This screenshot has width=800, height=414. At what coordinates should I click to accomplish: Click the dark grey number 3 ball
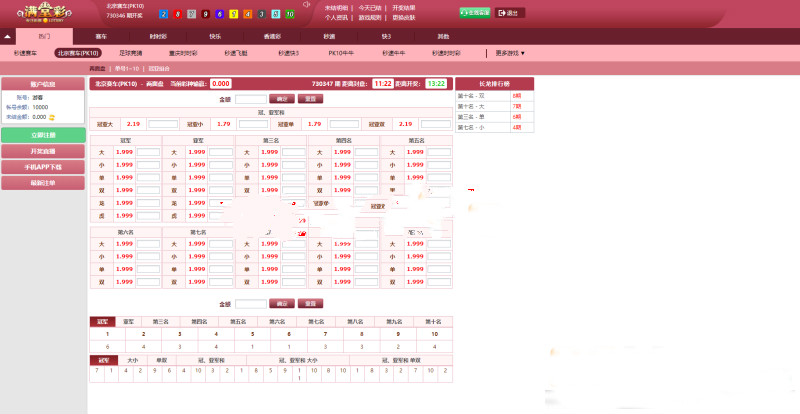261,14
